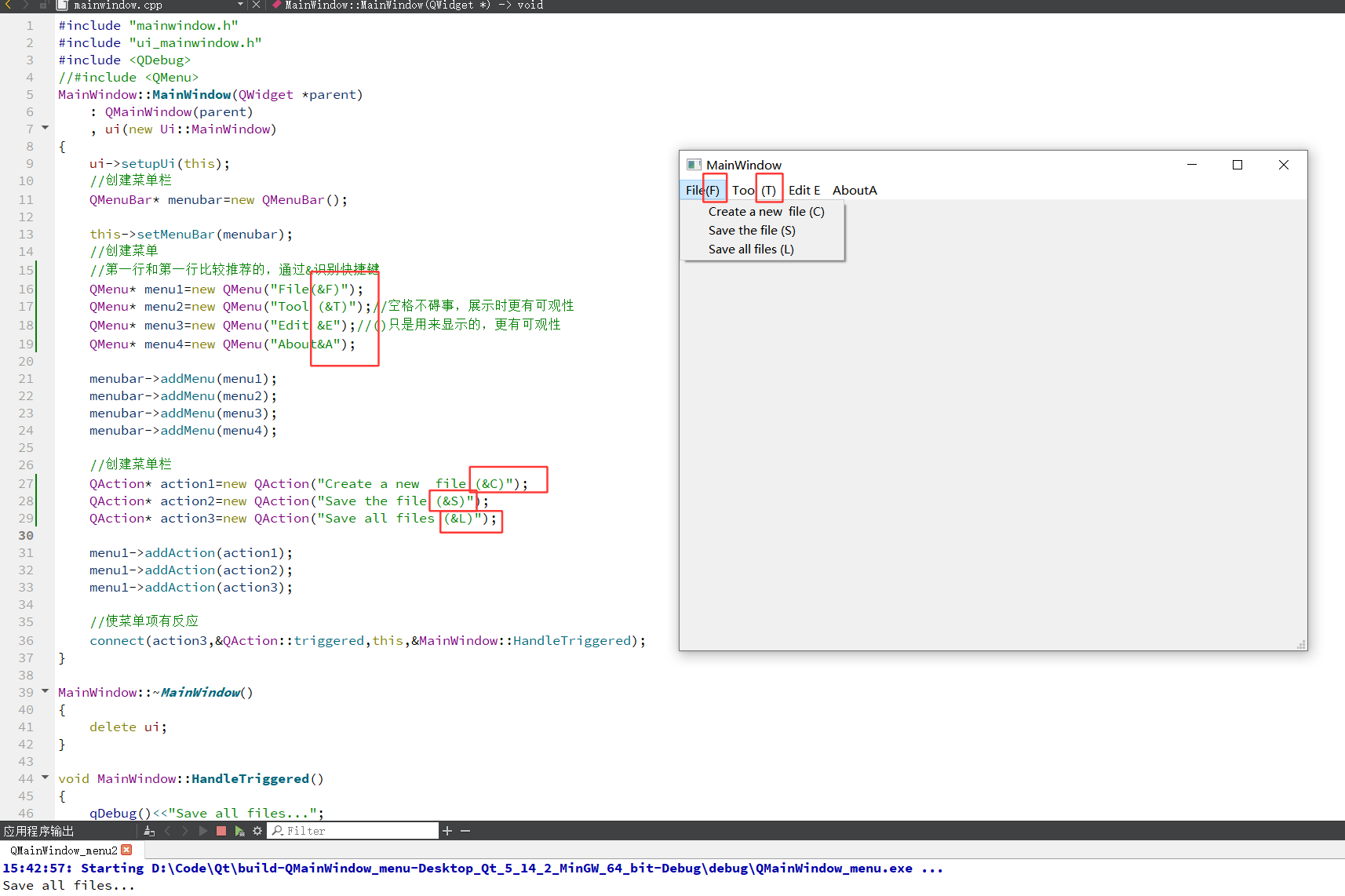
Task: Zoom in the output with the plus icon
Action: pos(447,831)
